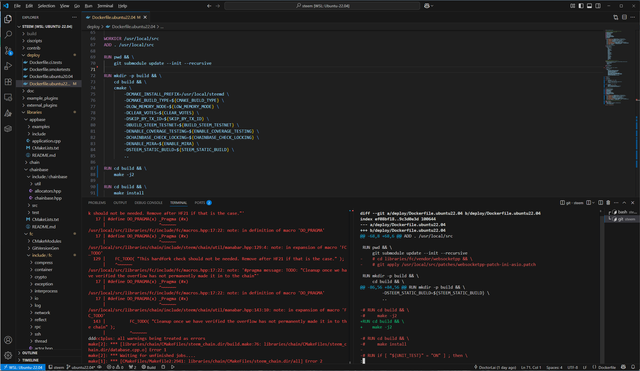
Task: Close the bottom panel
Action: tap(633, 202)
